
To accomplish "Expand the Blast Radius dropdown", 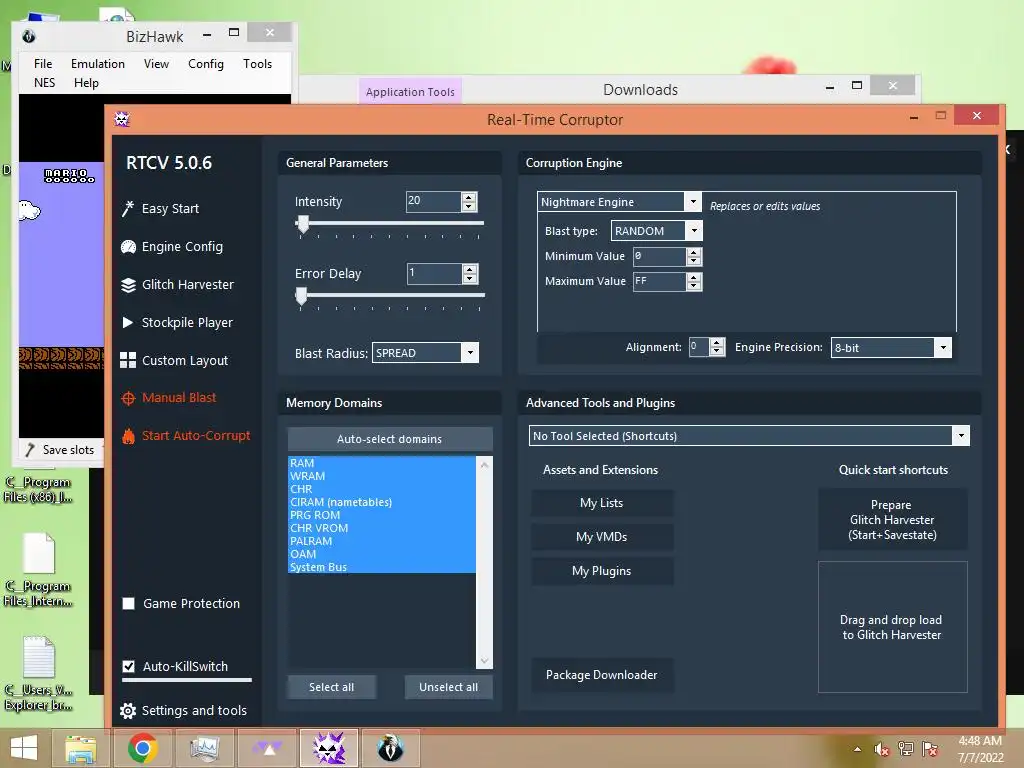I will tap(470, 353).
